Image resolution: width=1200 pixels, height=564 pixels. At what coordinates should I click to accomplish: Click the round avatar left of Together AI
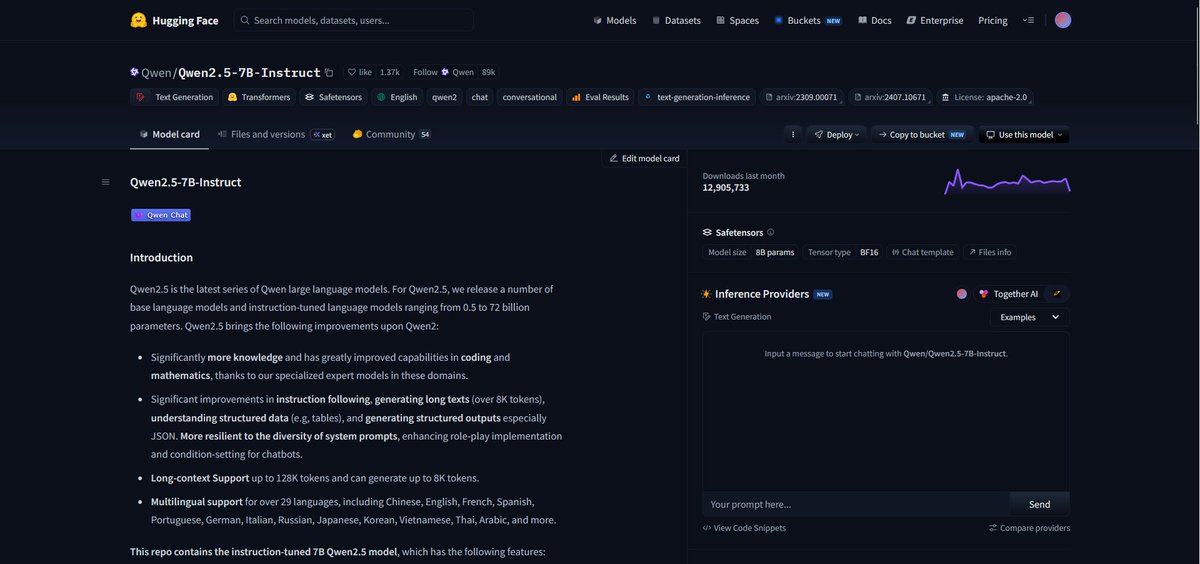tap(962, 294)
